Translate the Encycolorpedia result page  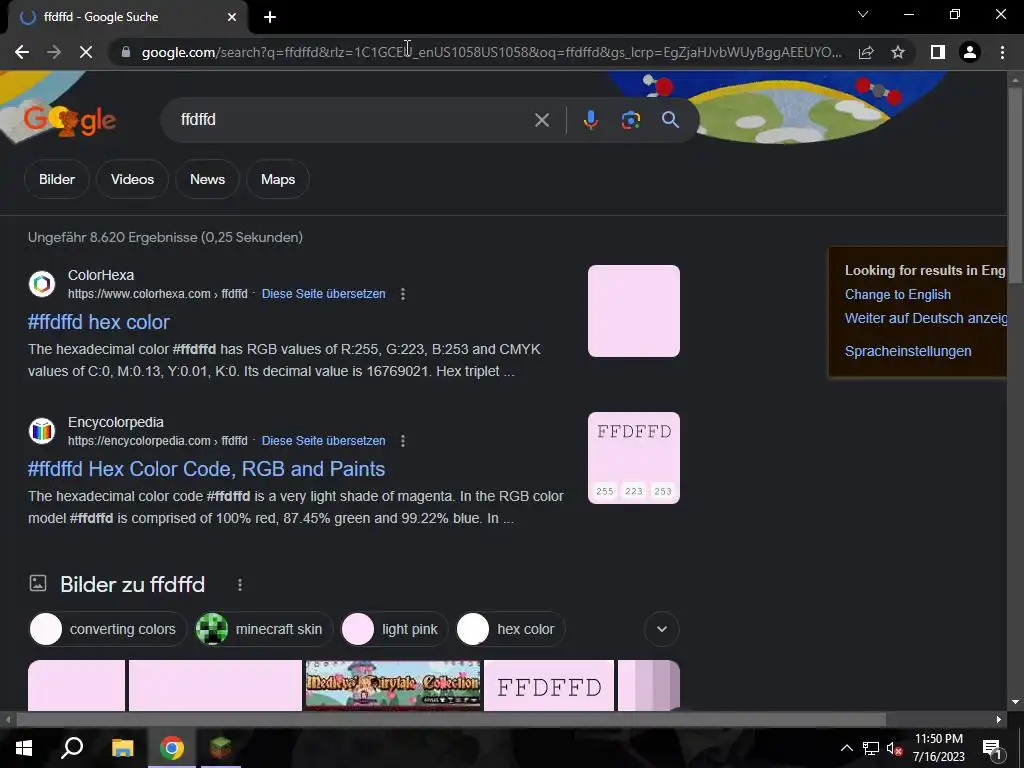point(323,441)
